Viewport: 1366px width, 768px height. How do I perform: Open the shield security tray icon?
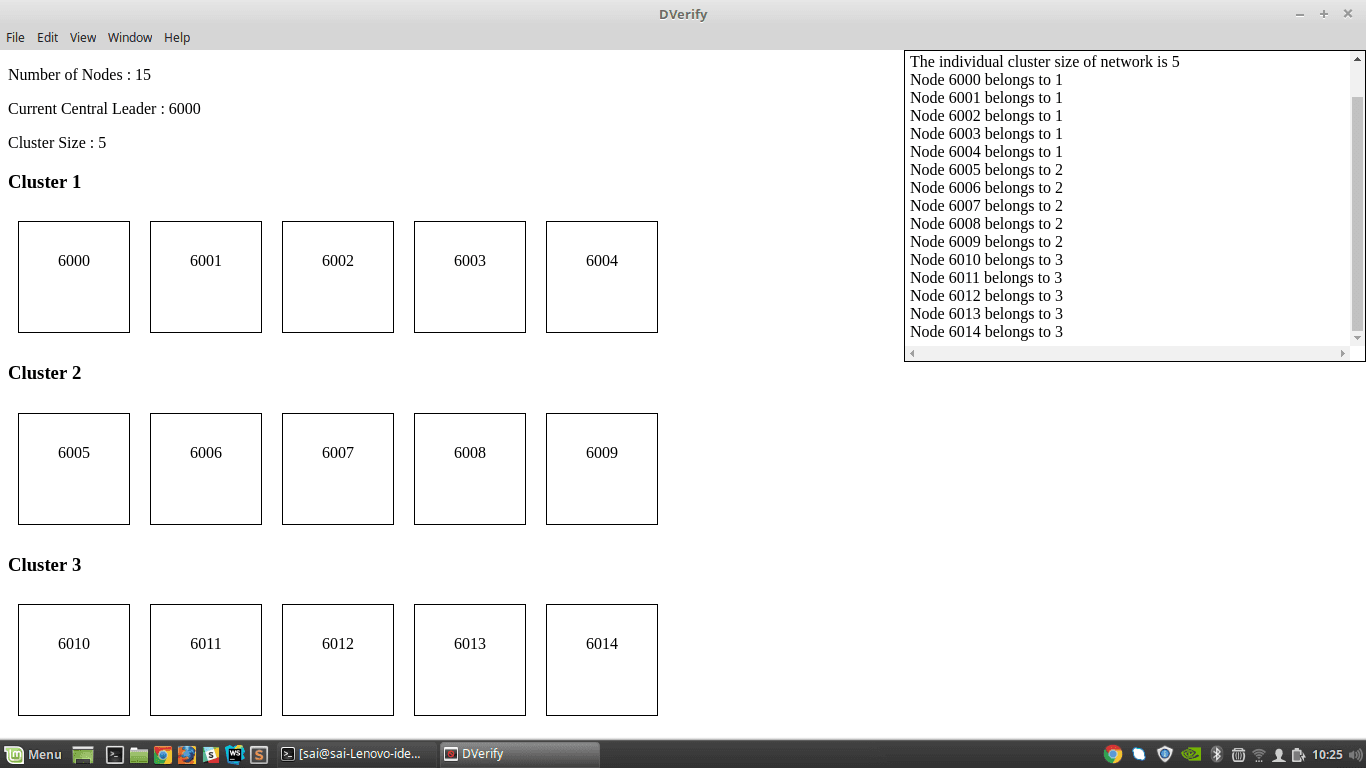1165,755
